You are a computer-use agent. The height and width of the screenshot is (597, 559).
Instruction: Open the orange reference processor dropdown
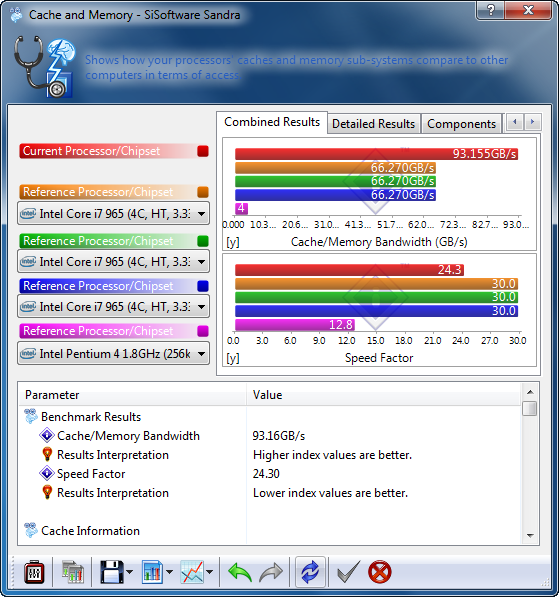[x=113, y=214]
